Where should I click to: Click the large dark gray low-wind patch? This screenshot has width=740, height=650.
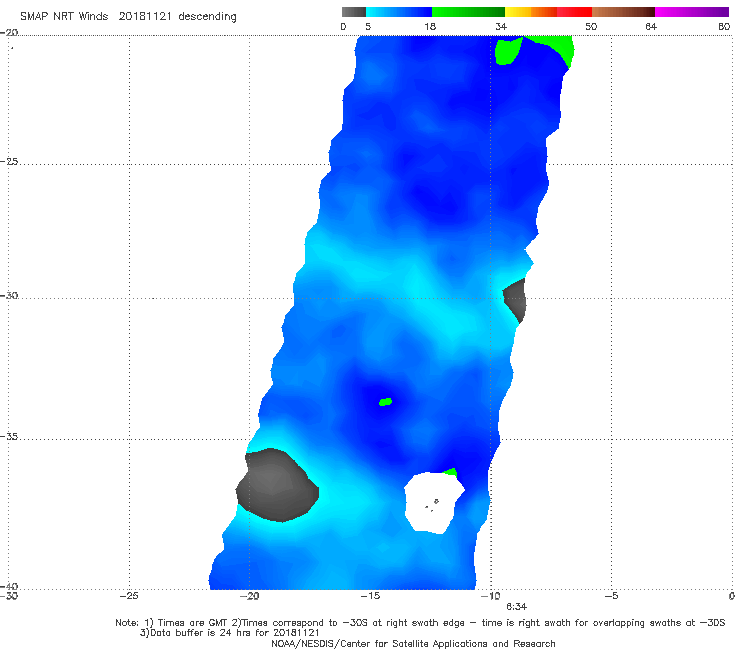[x=277, y=485]
